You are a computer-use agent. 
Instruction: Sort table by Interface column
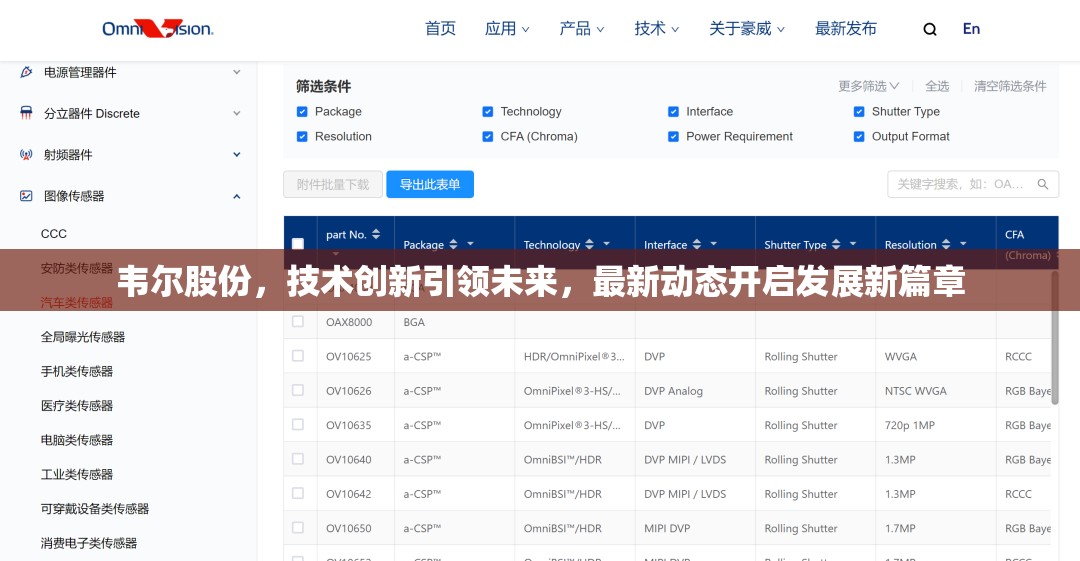(696, 244)
